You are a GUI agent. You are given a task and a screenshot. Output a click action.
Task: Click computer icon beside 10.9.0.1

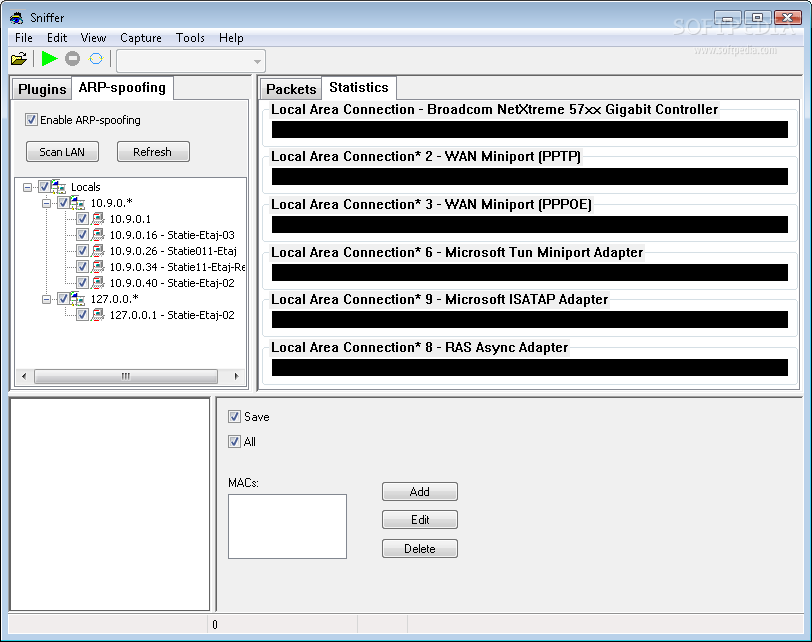point(97,219)
